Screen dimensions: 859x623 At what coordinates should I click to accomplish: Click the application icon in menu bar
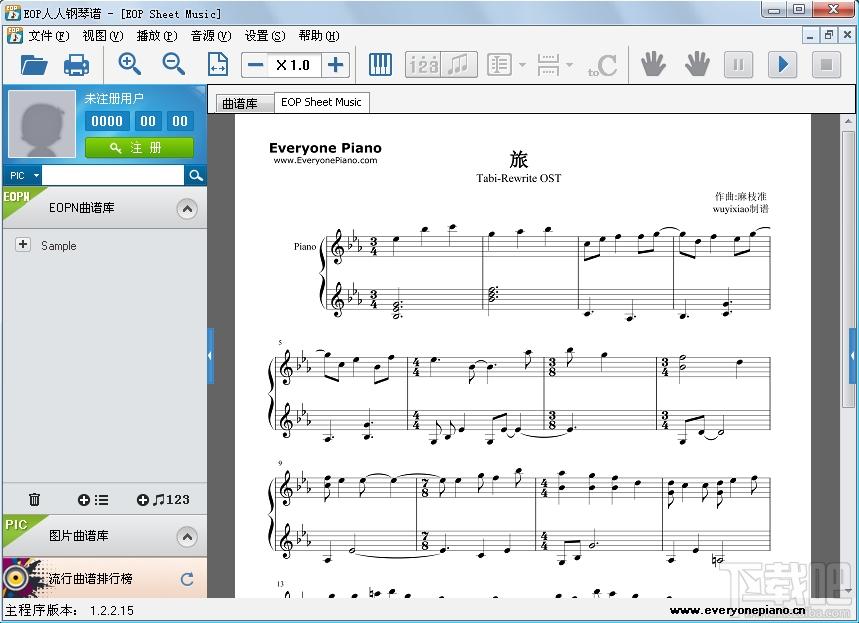click(14, 35)
